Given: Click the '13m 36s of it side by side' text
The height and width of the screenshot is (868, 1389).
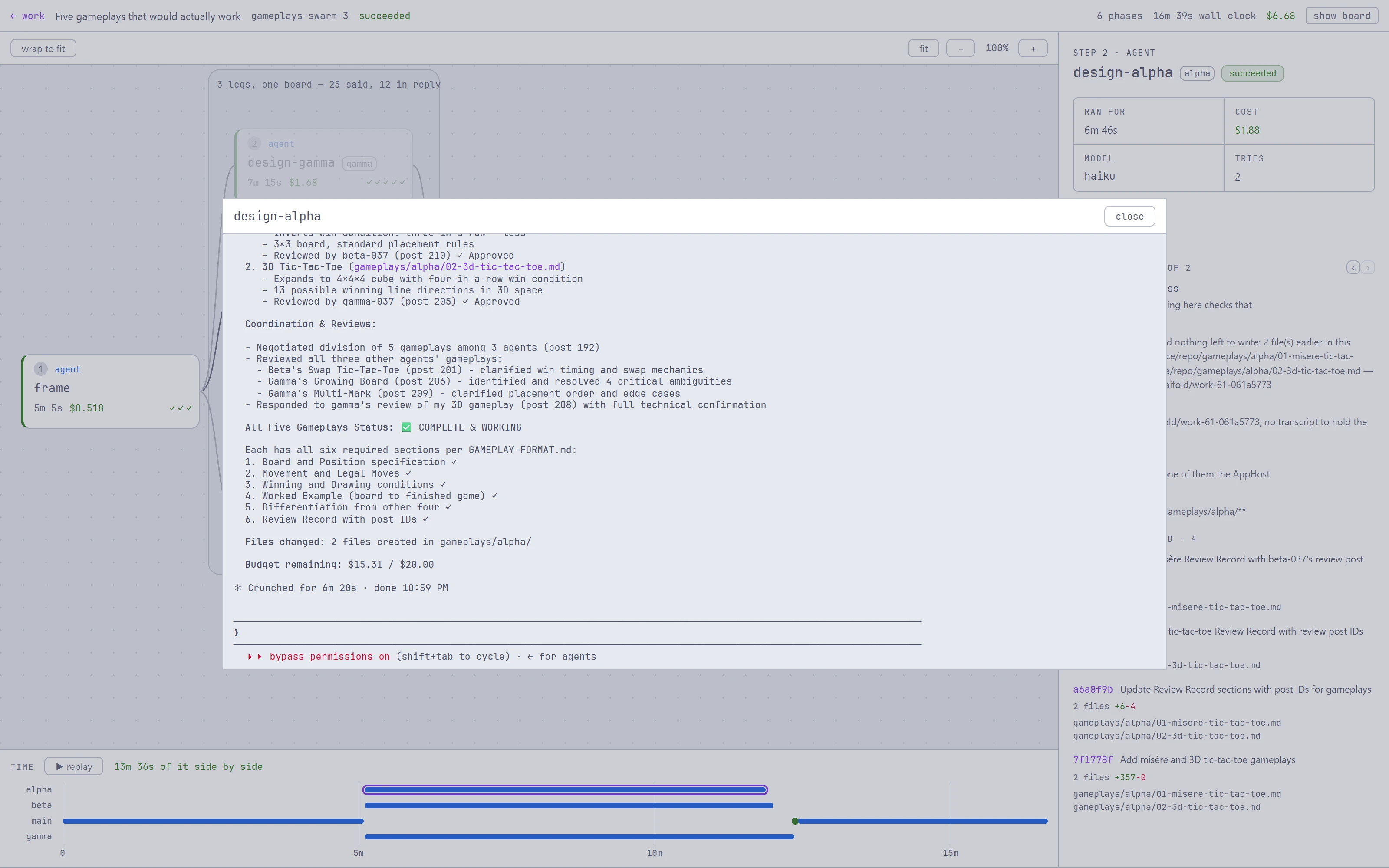Looking at the screenshot, I should [188, 767].
